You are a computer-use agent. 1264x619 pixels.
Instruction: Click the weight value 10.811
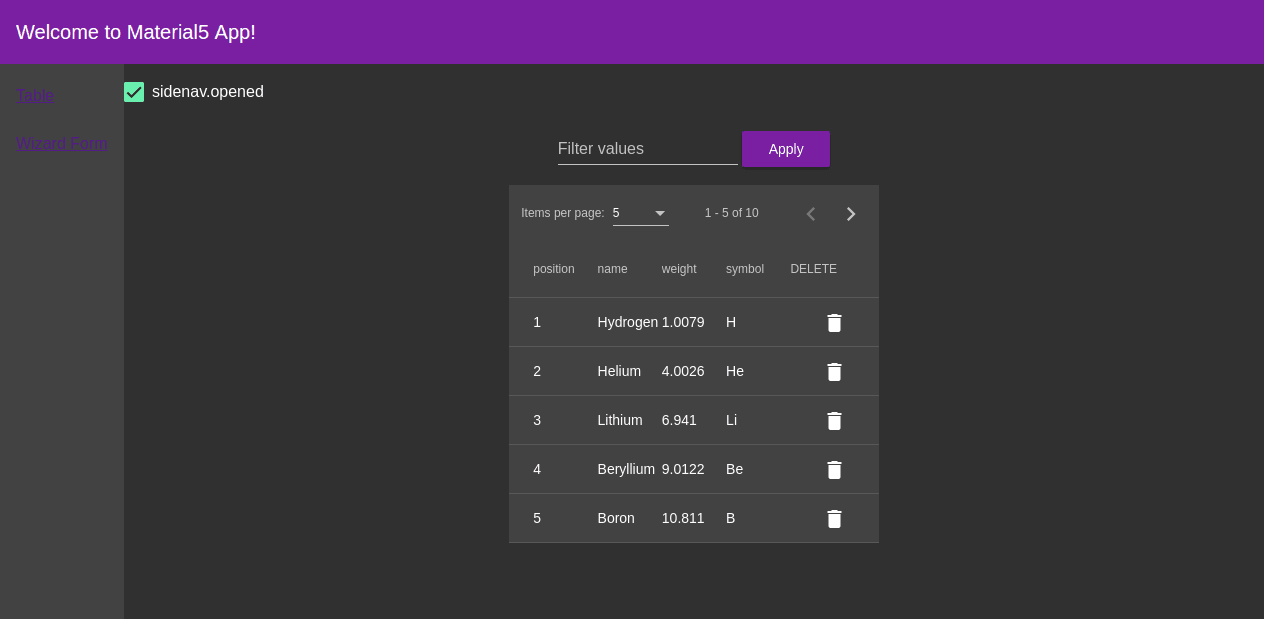(x=683, y=518)
